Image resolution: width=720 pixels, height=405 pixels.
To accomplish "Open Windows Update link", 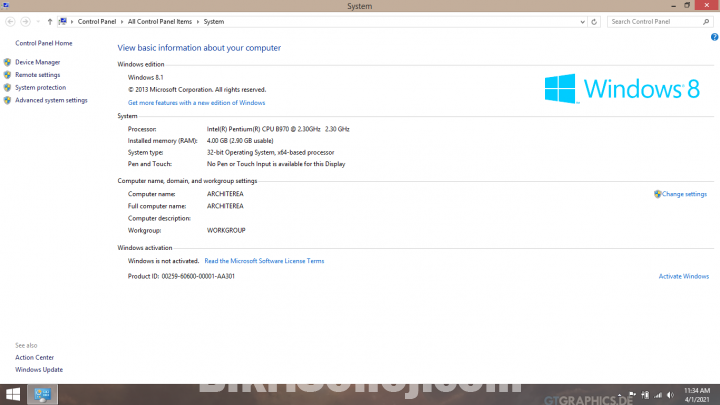I will 39,370.
